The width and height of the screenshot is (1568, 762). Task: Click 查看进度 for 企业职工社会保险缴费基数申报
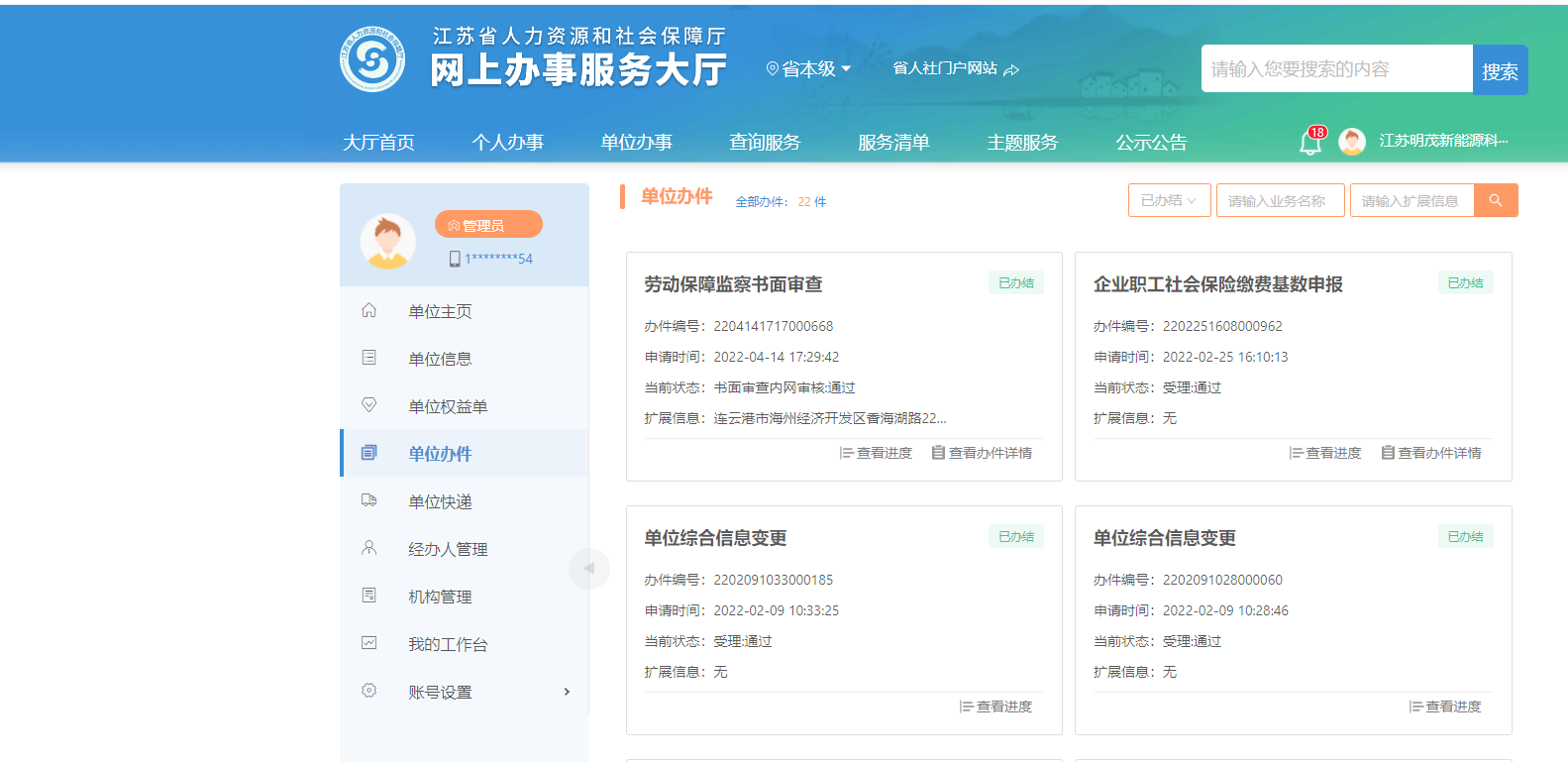pos(1325,453)
